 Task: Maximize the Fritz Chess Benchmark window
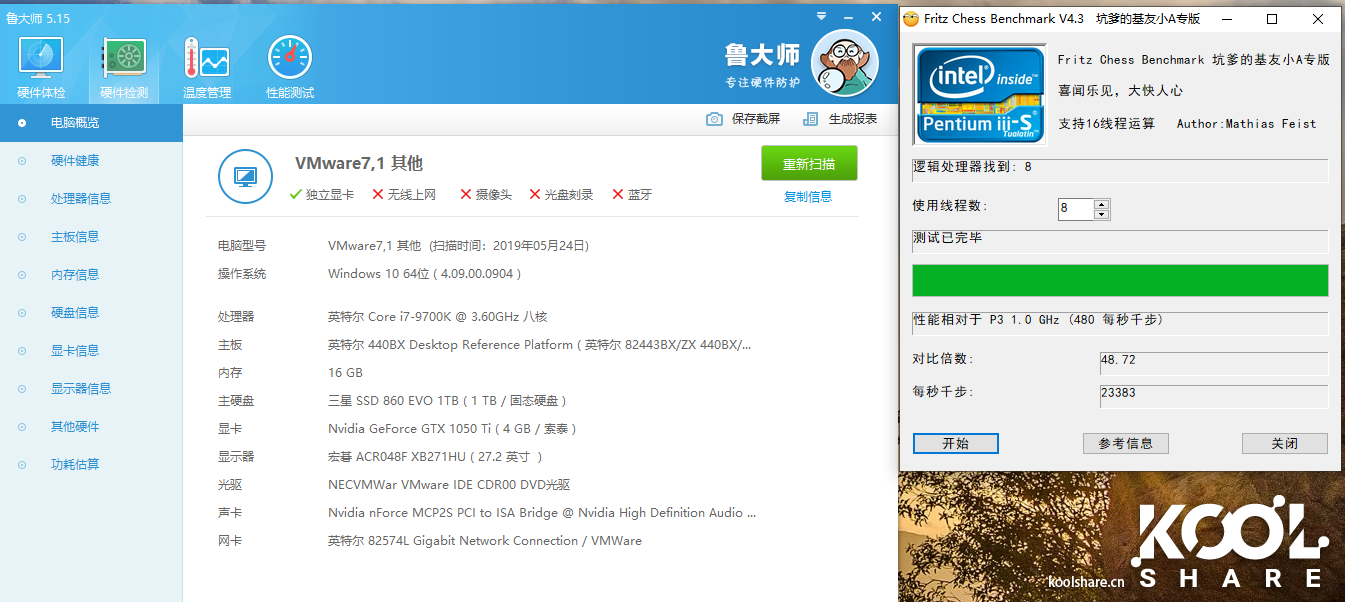1272,19
